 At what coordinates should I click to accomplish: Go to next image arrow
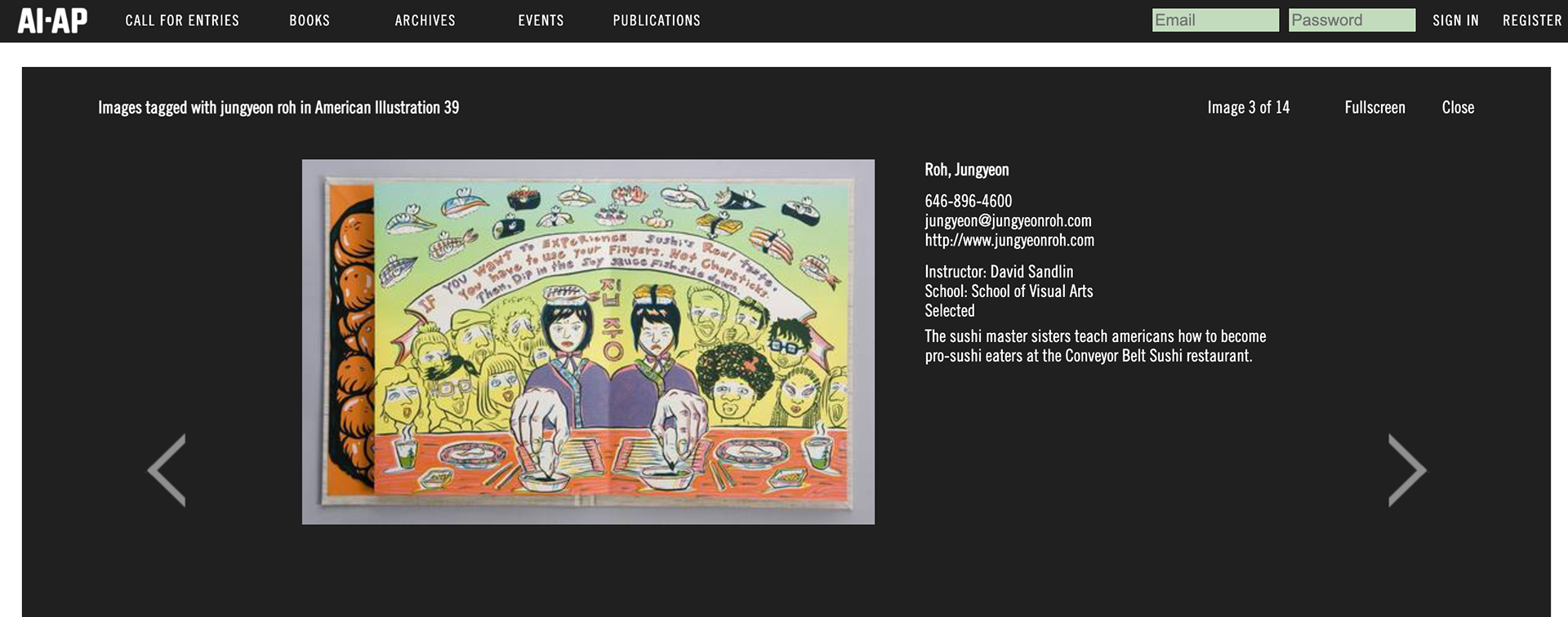click(x=1407, y=470)
